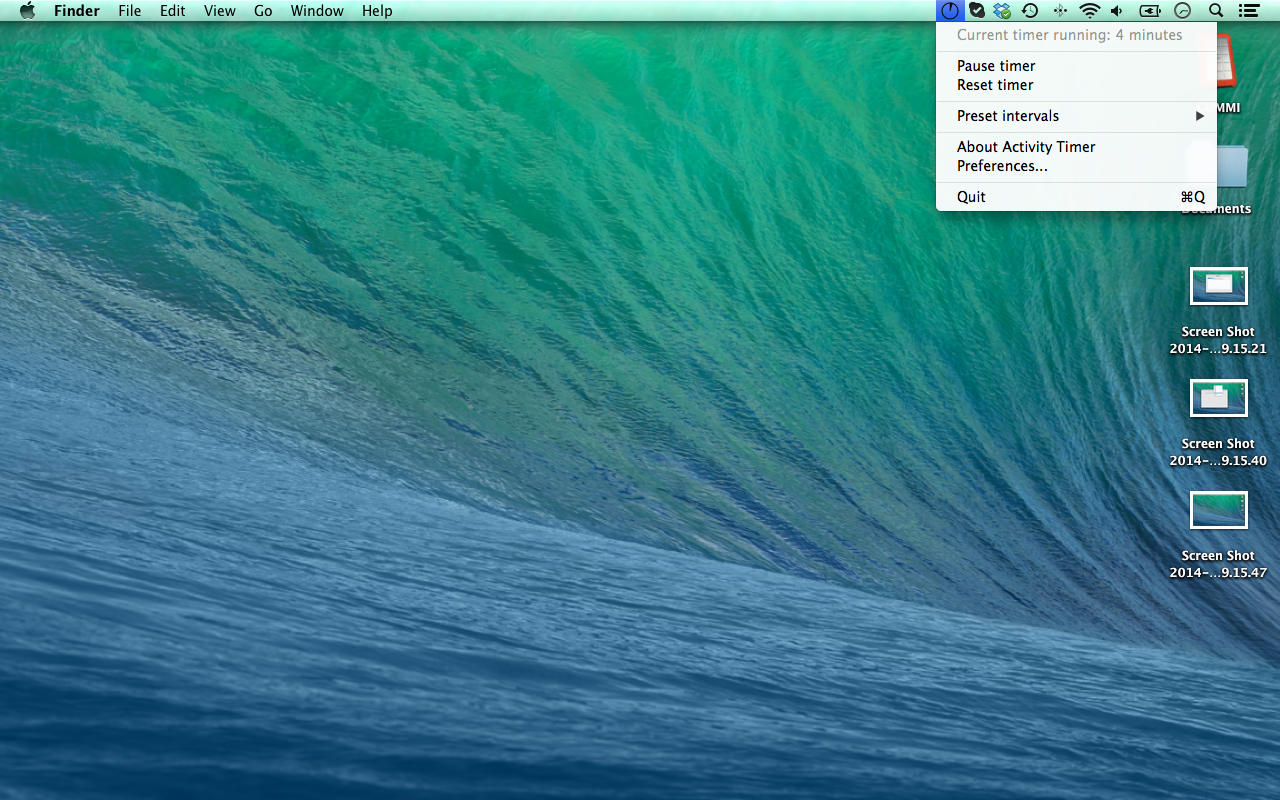This screenshot has height=800, width=1280.
Task: Open Preferences... from the timer menu
Action: [x=1076, y=166]
